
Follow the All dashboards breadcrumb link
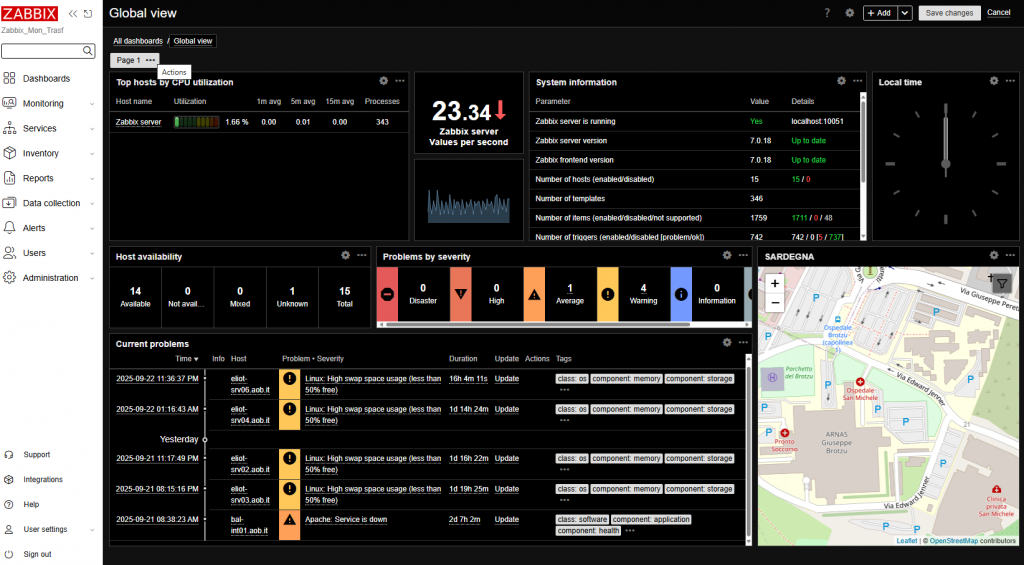[x=138, y=41]
